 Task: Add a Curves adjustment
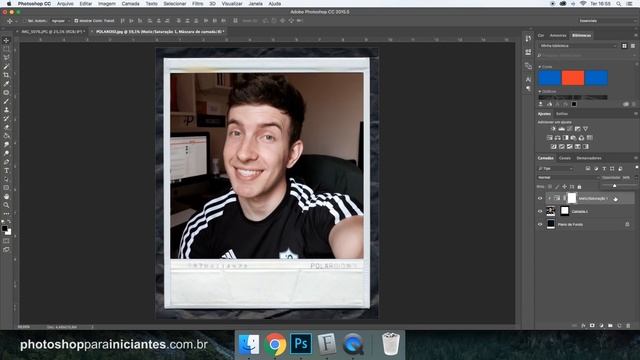click(x=569, y=129)
